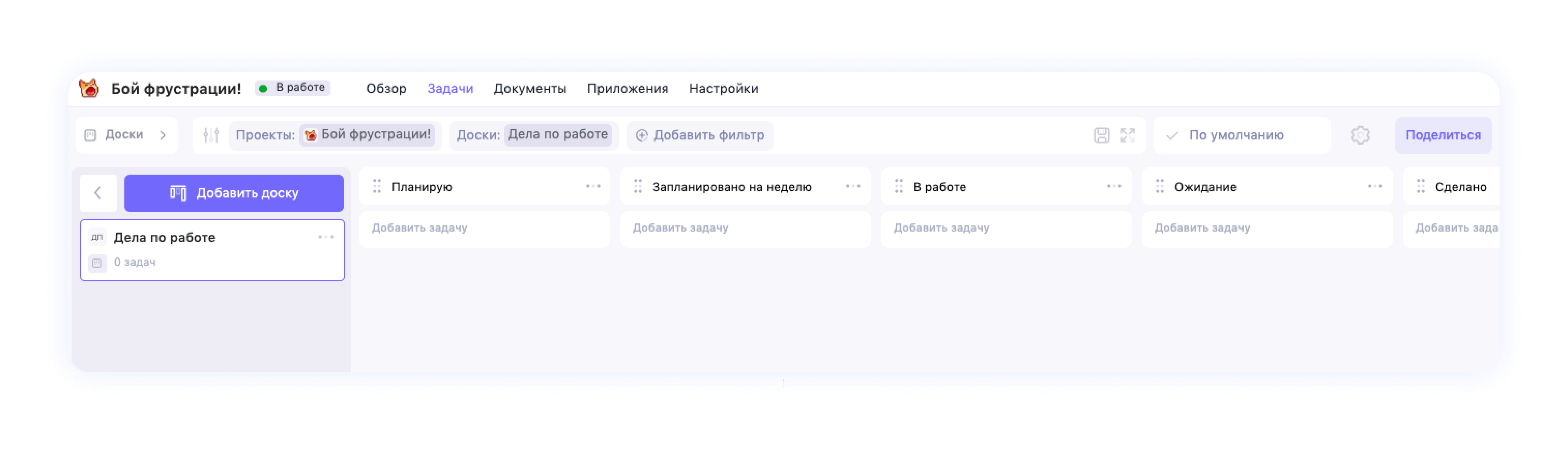The image size is (1568, 460).
Task: Click the save view floppy icon
Action: tap(1101, 135)
